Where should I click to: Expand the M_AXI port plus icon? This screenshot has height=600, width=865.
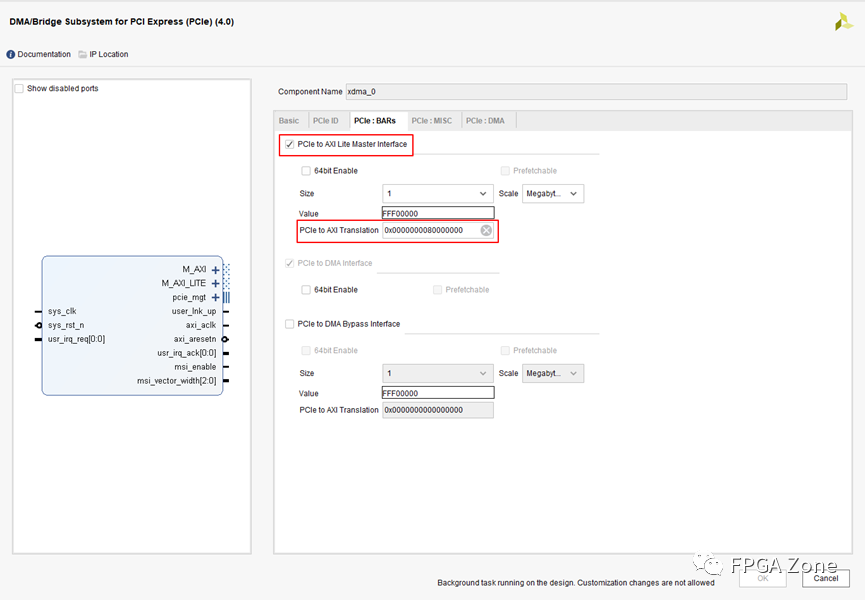[x=216, y=270]
